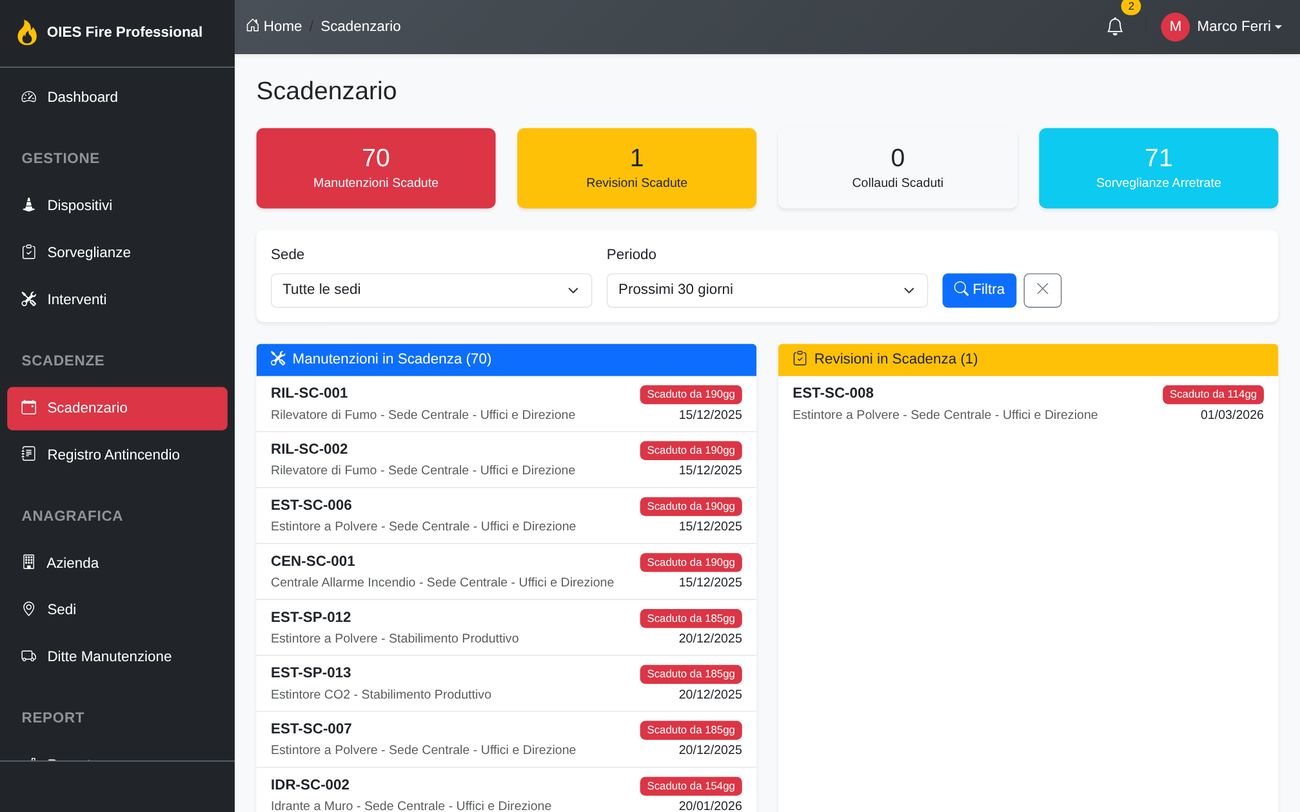Click Scaduto da 114gg badge
Image resolution: width=1300 pixels, height=812 pixels.
[1213, 394]
